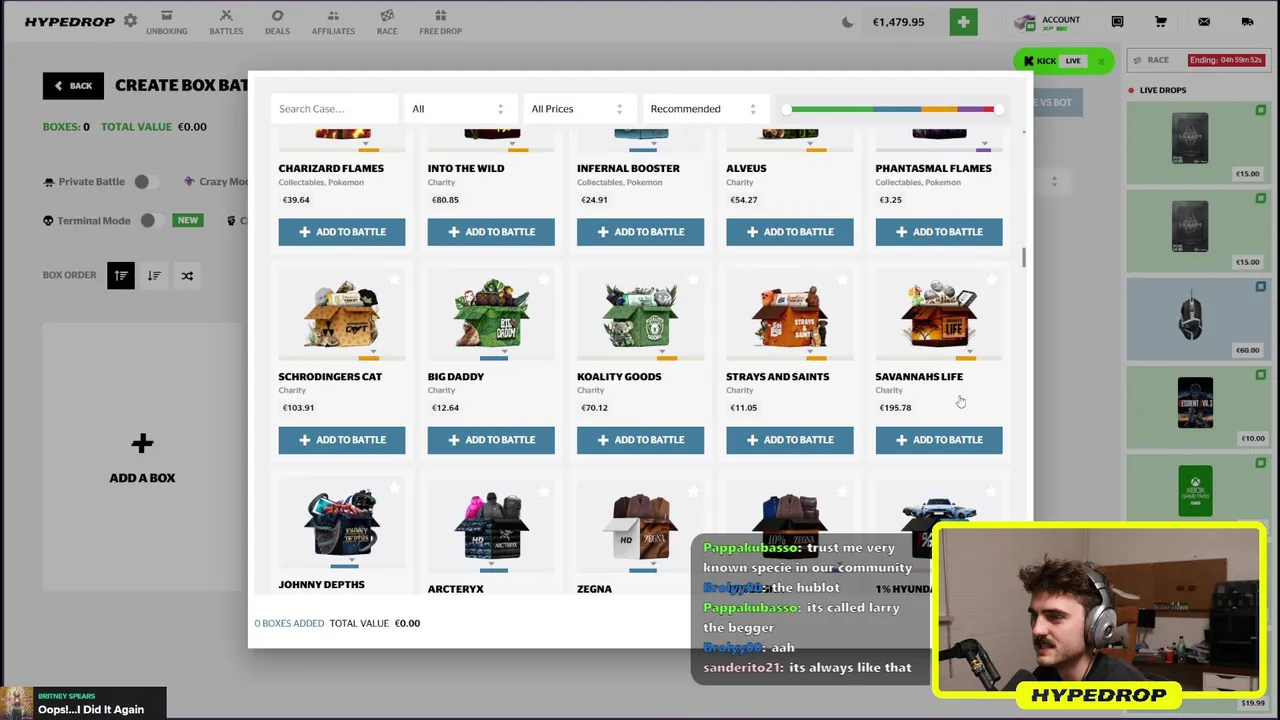Go to the Unboxing tab

point(167,22)
